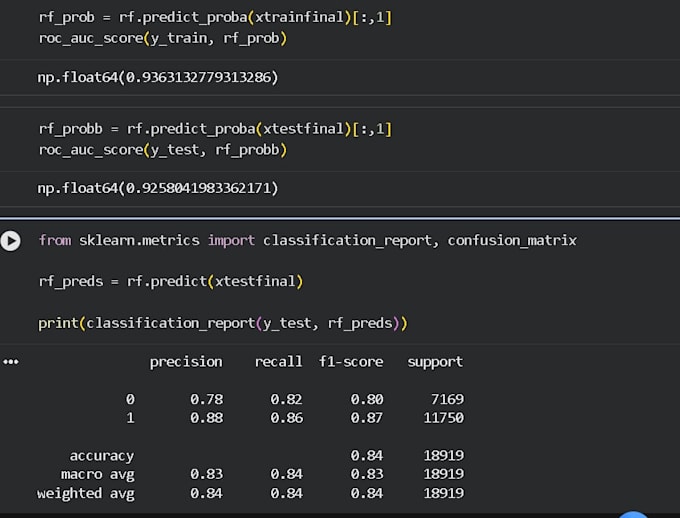Click the sklearn.metrics import line

tap(307, 240)
